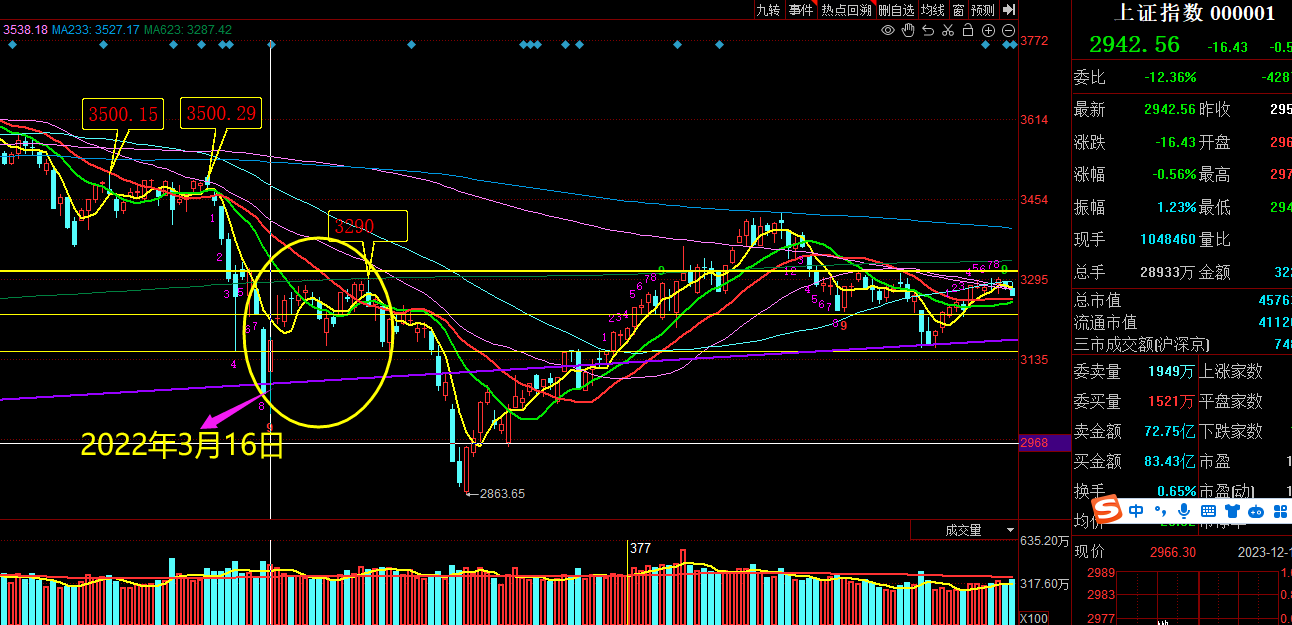Open the 事件 events tab

point(801,10)
